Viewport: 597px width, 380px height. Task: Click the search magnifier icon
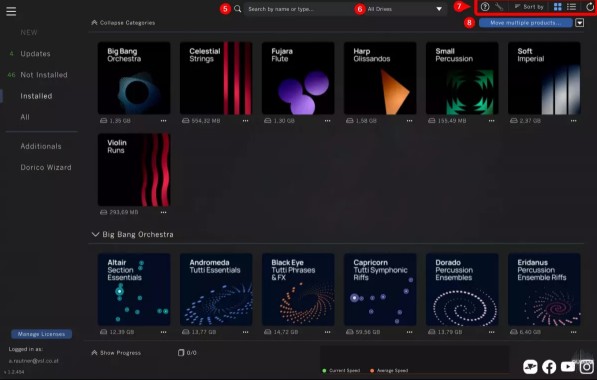(238, 9)
